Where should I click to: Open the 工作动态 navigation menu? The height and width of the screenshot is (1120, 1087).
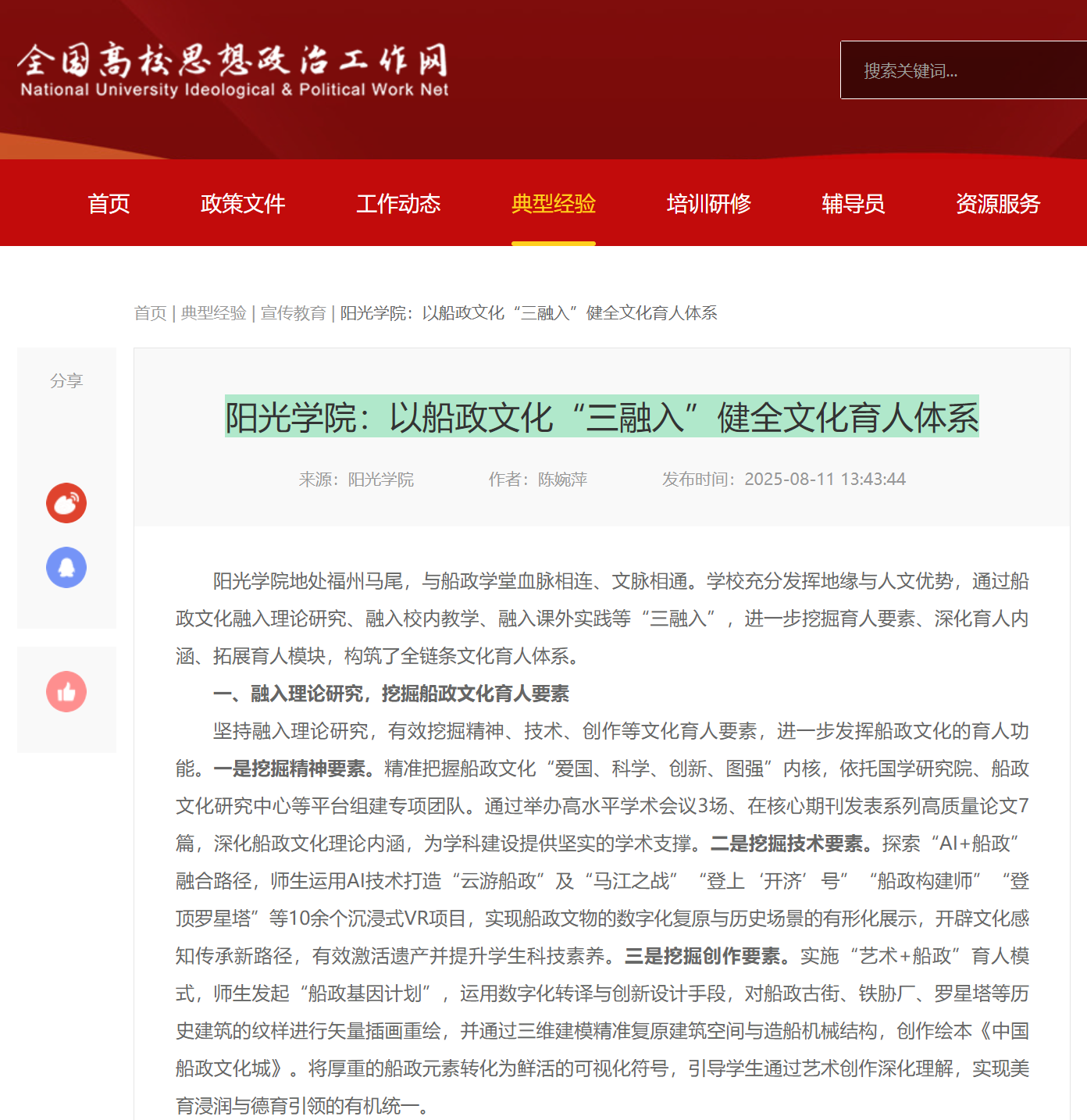(x=398, y=204)
